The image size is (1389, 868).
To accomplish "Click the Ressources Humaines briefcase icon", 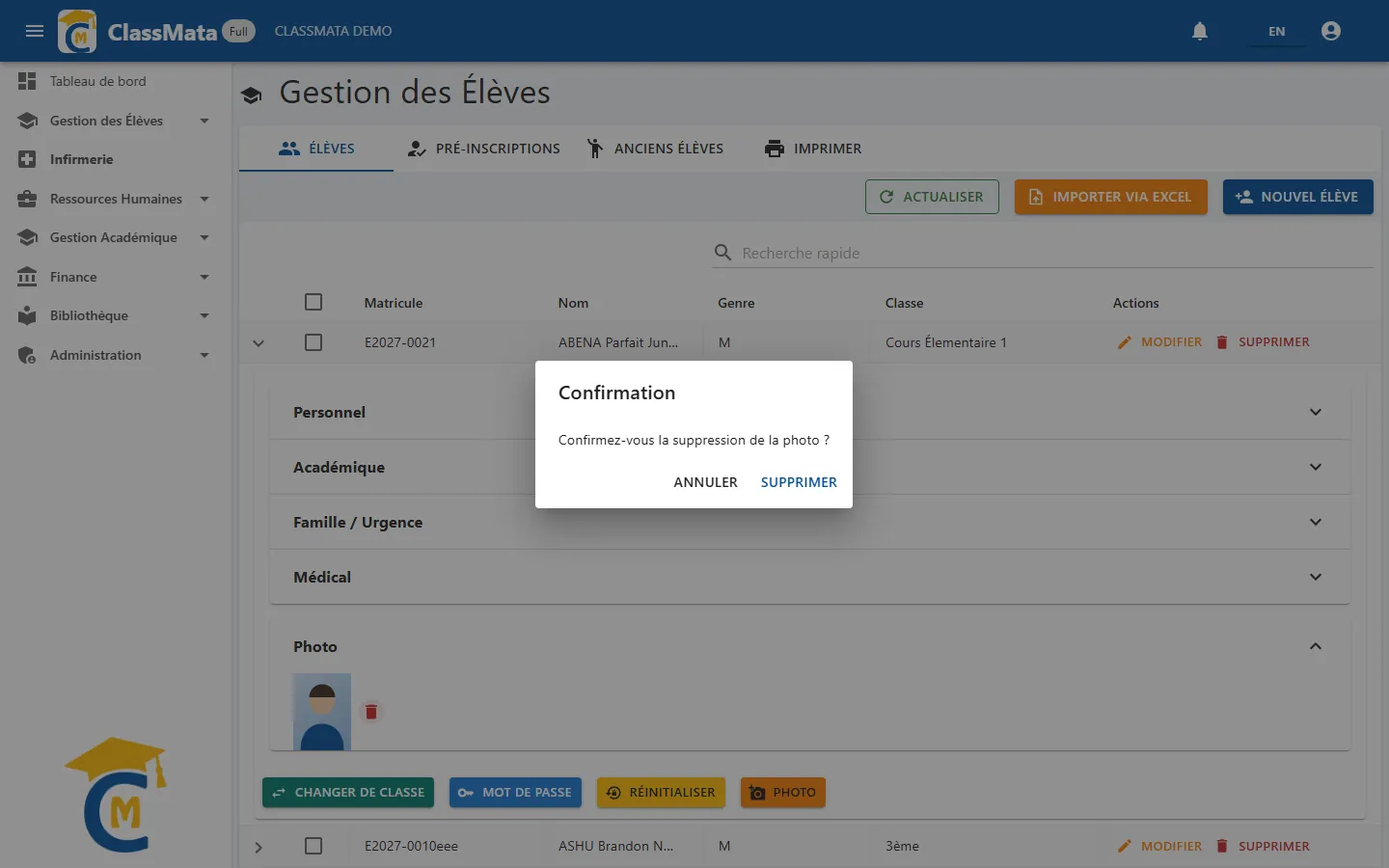I will pos(27,199).
